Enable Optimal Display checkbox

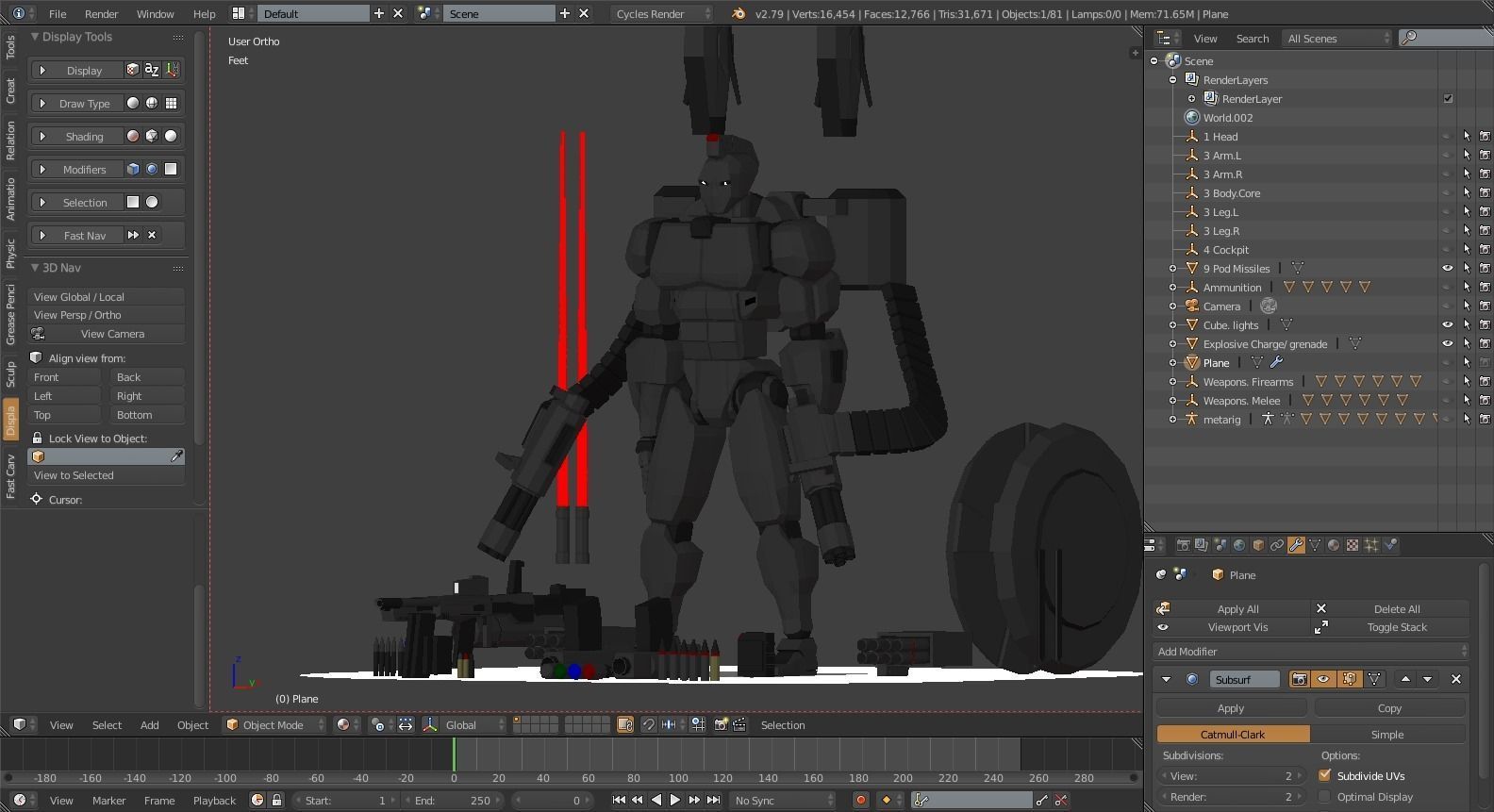(1324, 796)
